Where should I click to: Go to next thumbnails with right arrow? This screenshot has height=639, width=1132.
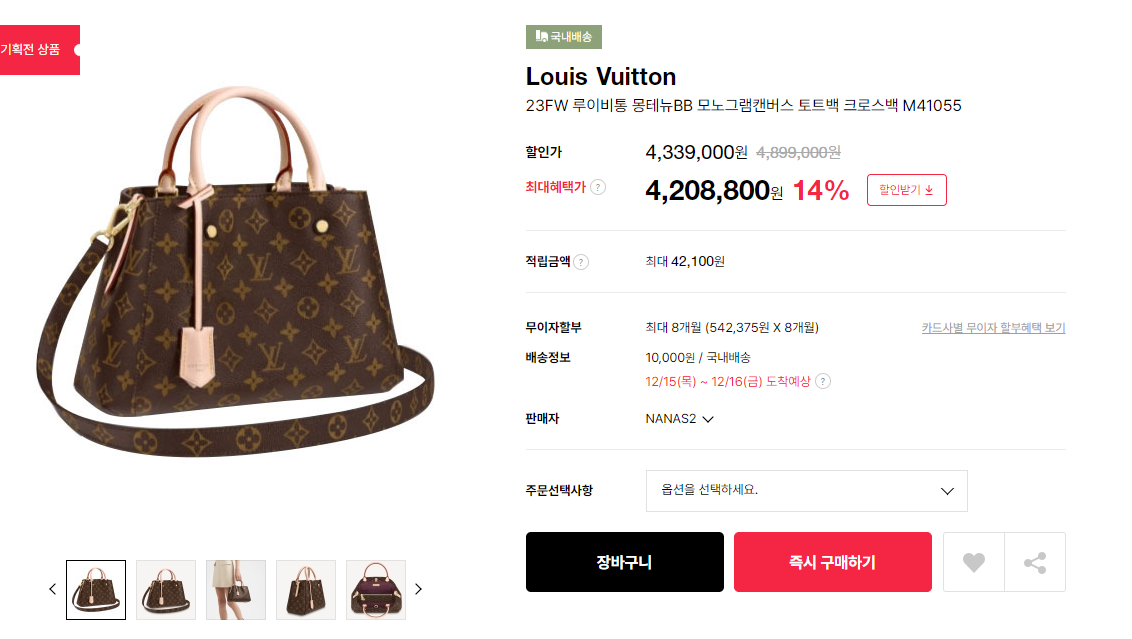418,589
